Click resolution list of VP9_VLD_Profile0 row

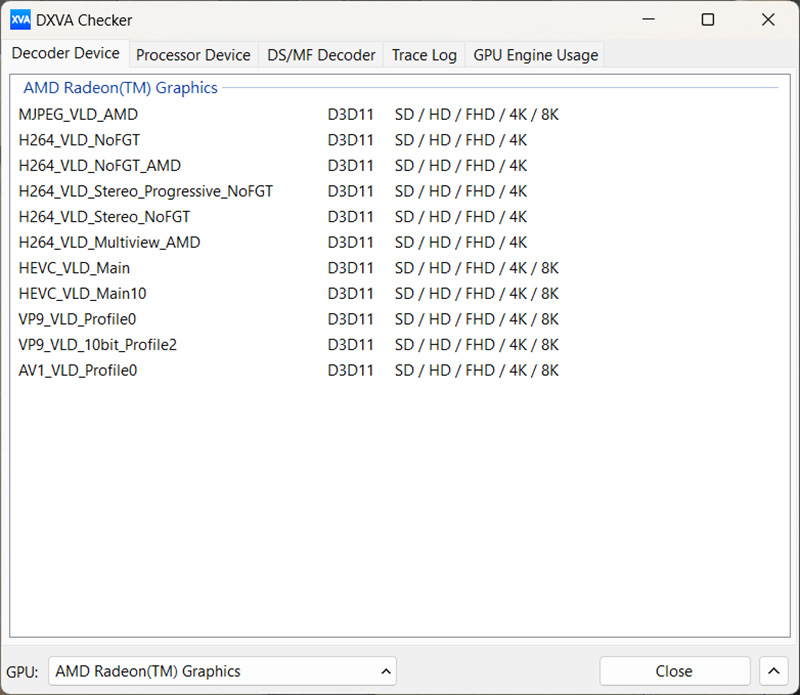pyautogui.click(x=477, y=319)
